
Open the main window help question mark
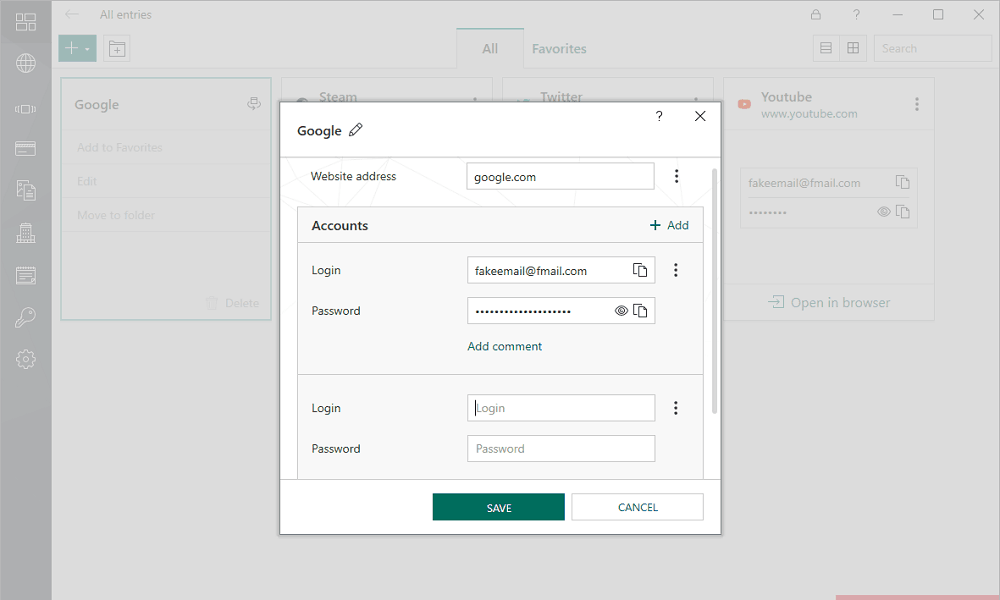point(857,14)
